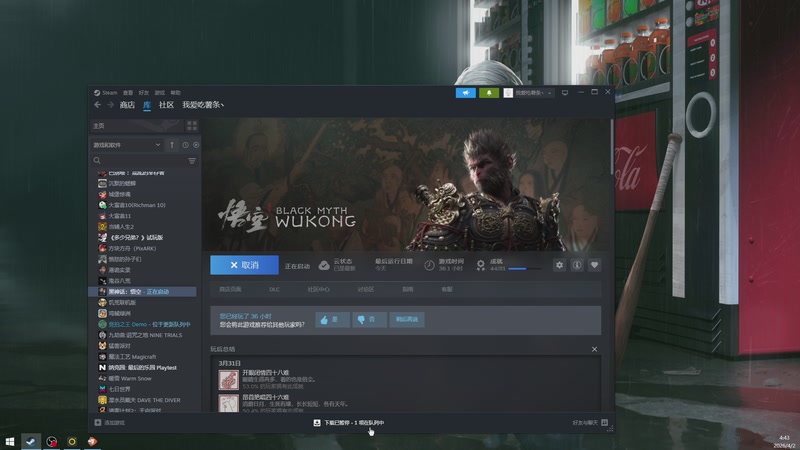Click the green notifications bell button
Screen dimensions: 800x450
489,93
